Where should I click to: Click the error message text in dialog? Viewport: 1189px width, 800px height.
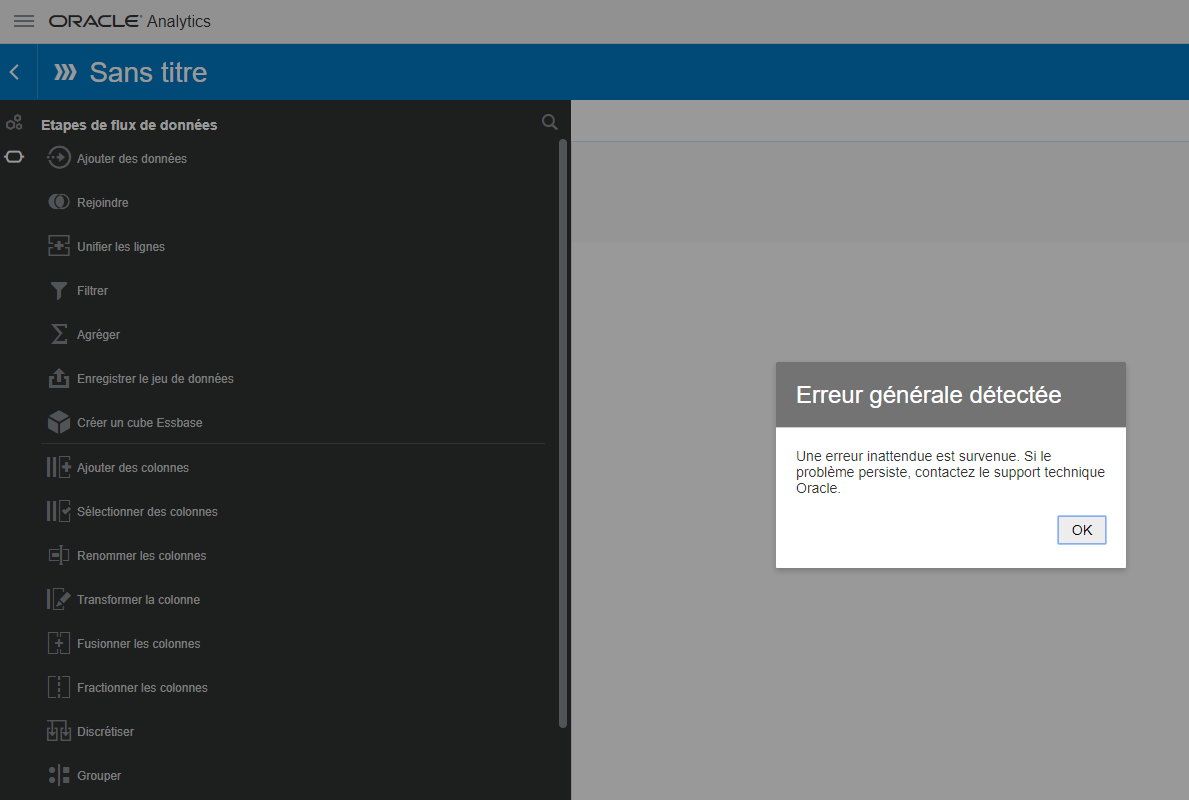coord(950,472)
